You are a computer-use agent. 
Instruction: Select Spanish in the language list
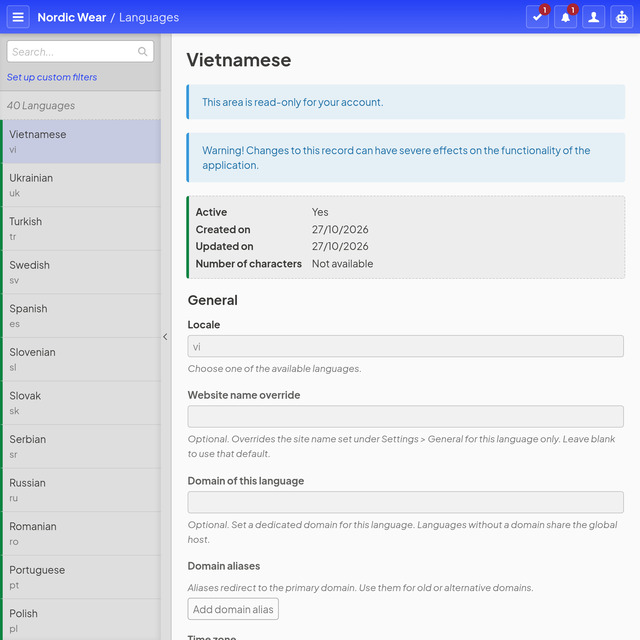click(81, 316)
